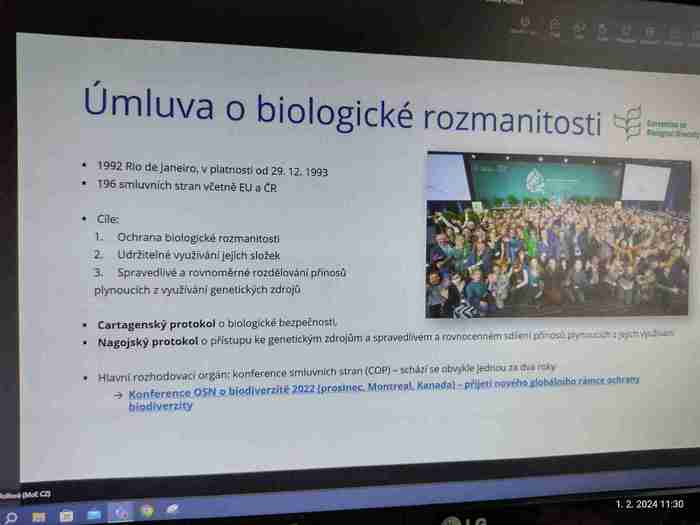Click the line '196 smluvních stran včetně EU a ČR'

tap(187, 186)
